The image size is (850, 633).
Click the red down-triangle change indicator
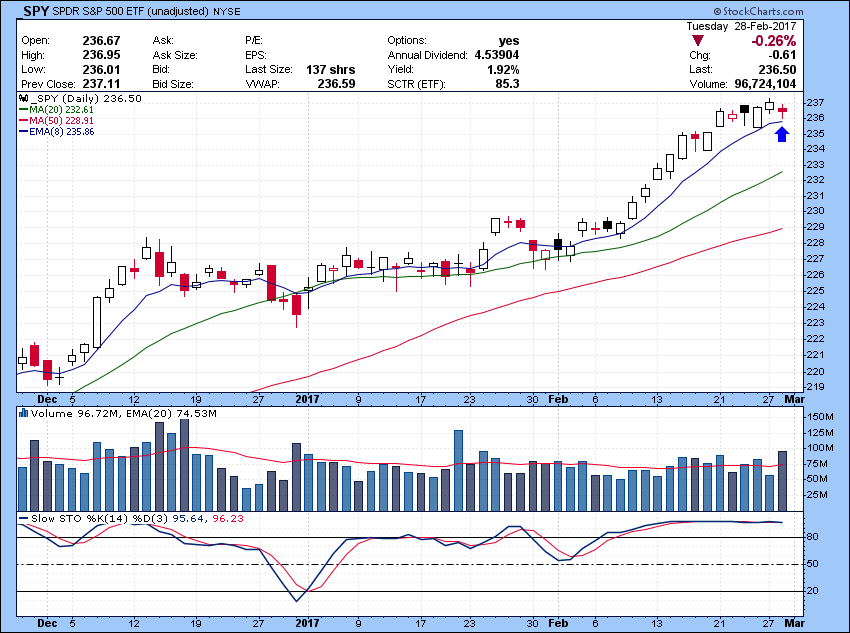698,41
